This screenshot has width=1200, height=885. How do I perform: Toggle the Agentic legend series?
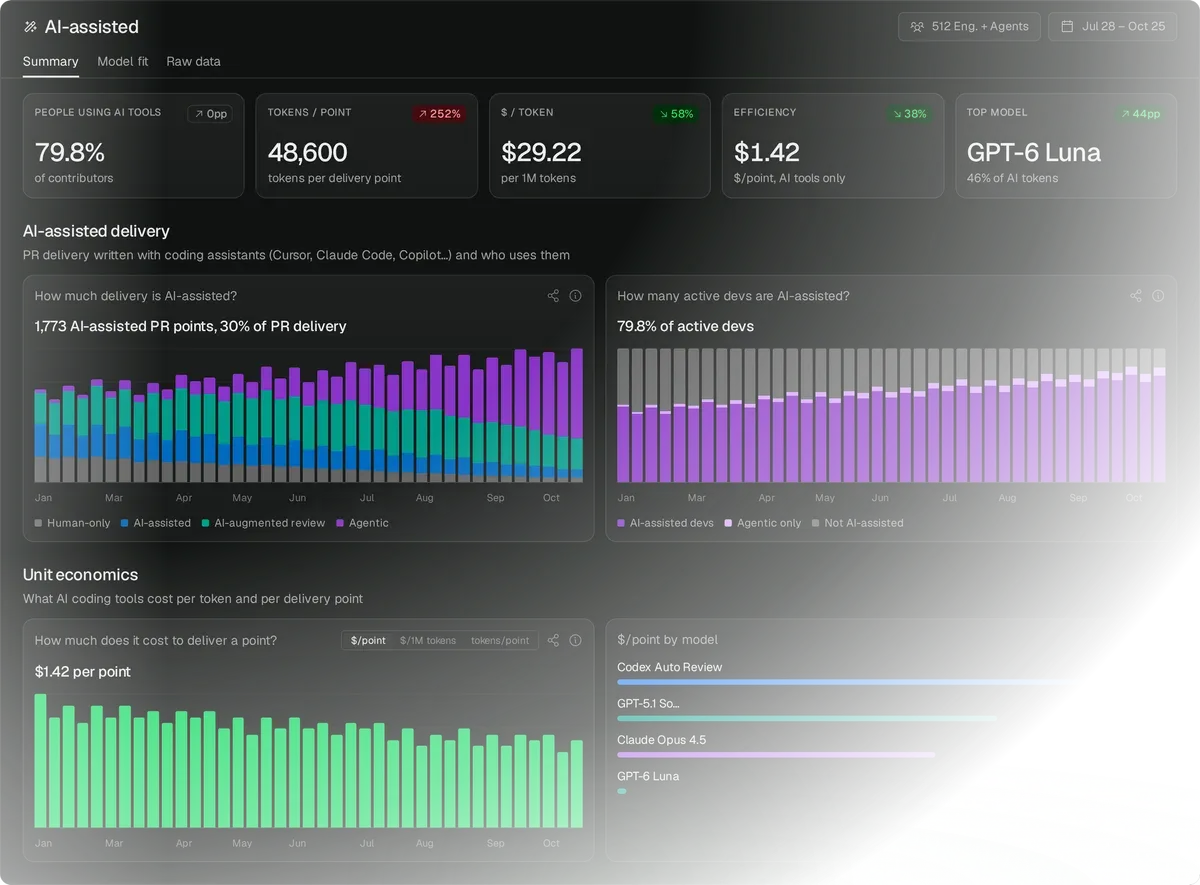coord(362,523)
